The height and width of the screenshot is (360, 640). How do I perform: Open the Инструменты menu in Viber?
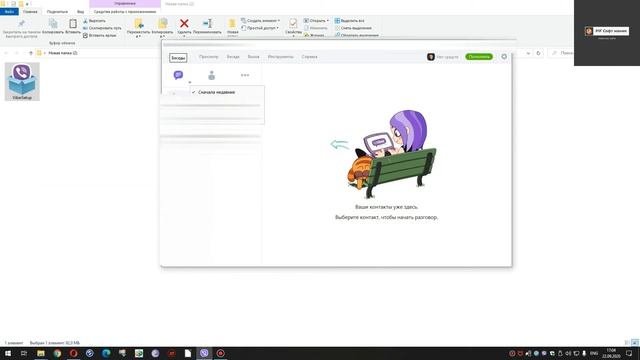pyautogui.click(x=280, y=57)
